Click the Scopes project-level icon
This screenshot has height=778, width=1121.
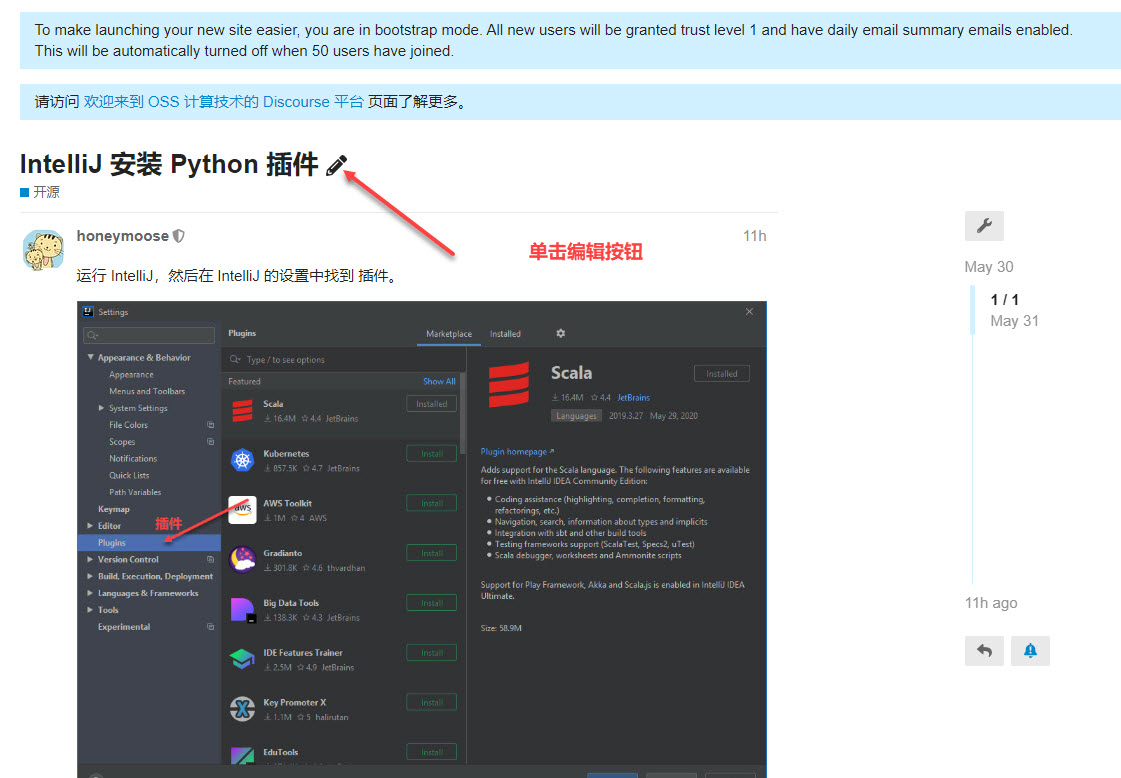210,442
